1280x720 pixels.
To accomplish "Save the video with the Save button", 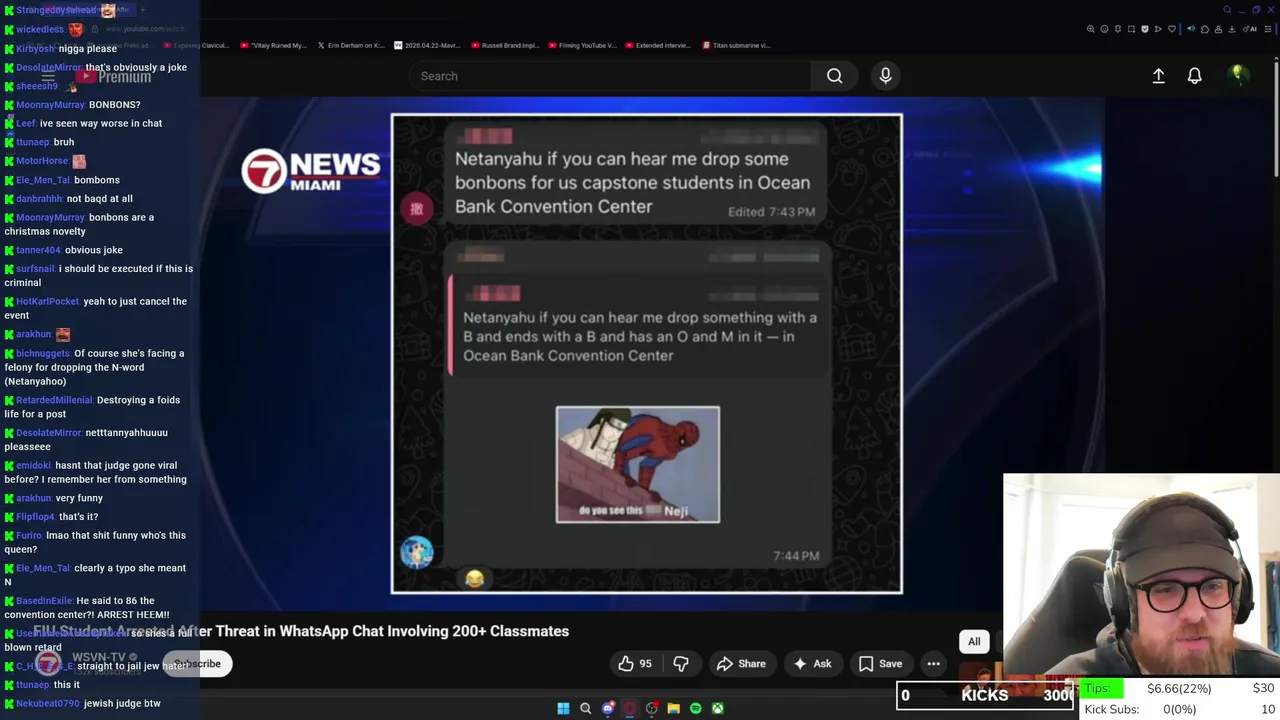I will (880, 663).
